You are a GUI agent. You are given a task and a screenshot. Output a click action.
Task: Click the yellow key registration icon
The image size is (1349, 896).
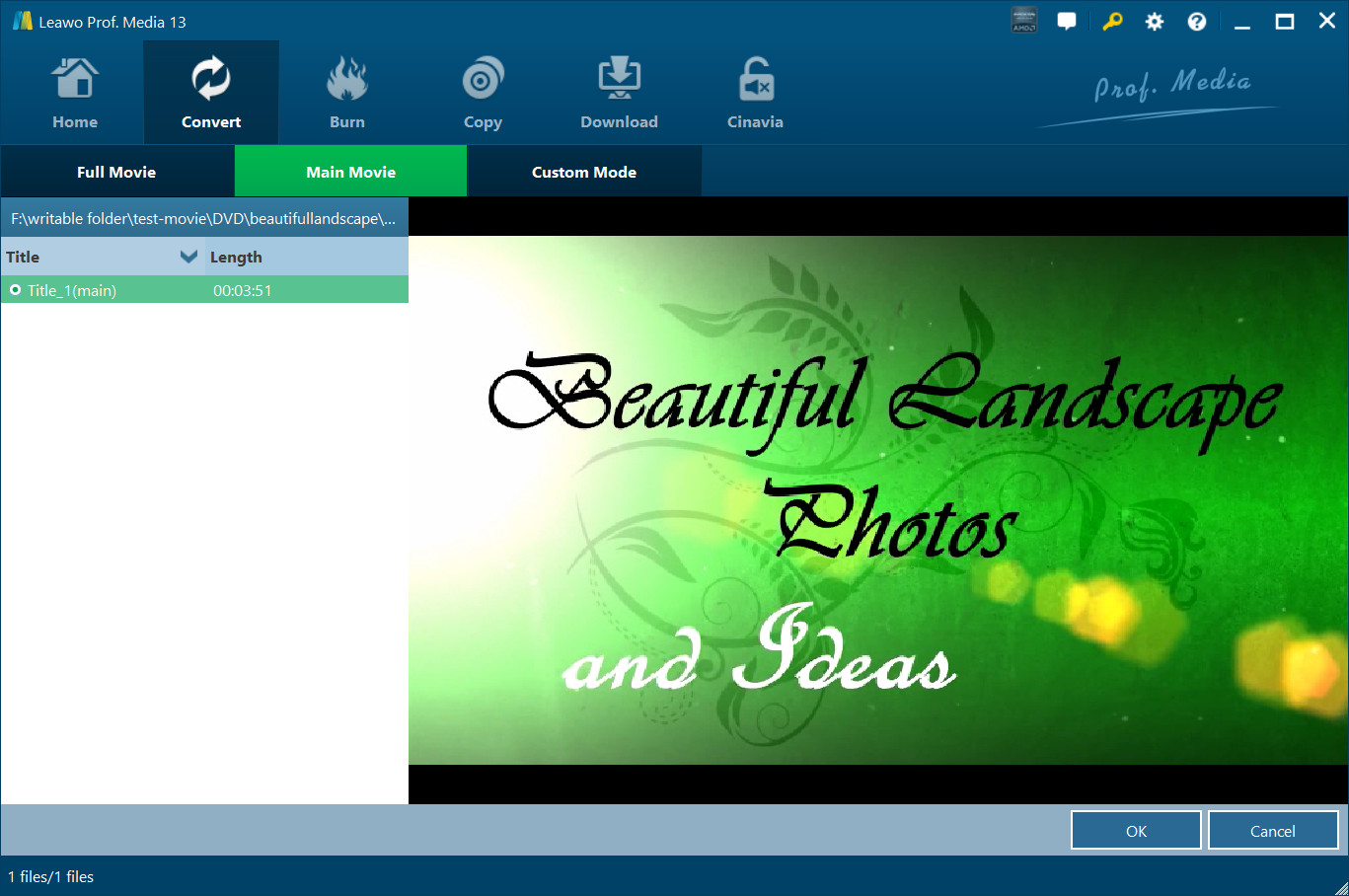(x=1112, y=22)
